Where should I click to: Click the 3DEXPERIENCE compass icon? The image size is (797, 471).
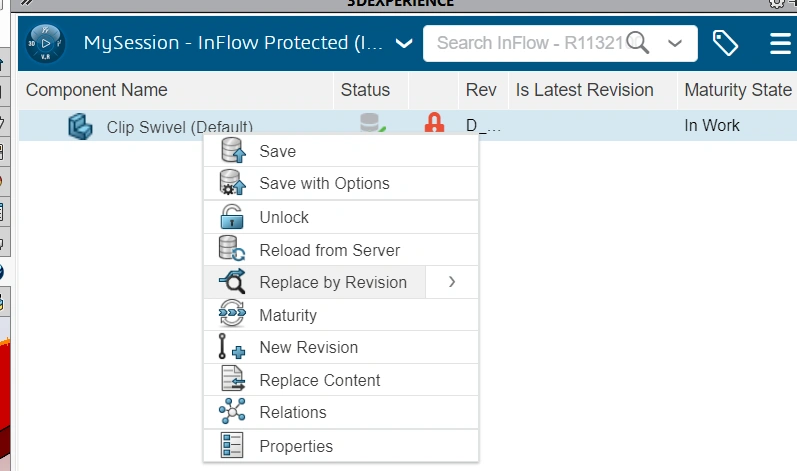[47, 43]
